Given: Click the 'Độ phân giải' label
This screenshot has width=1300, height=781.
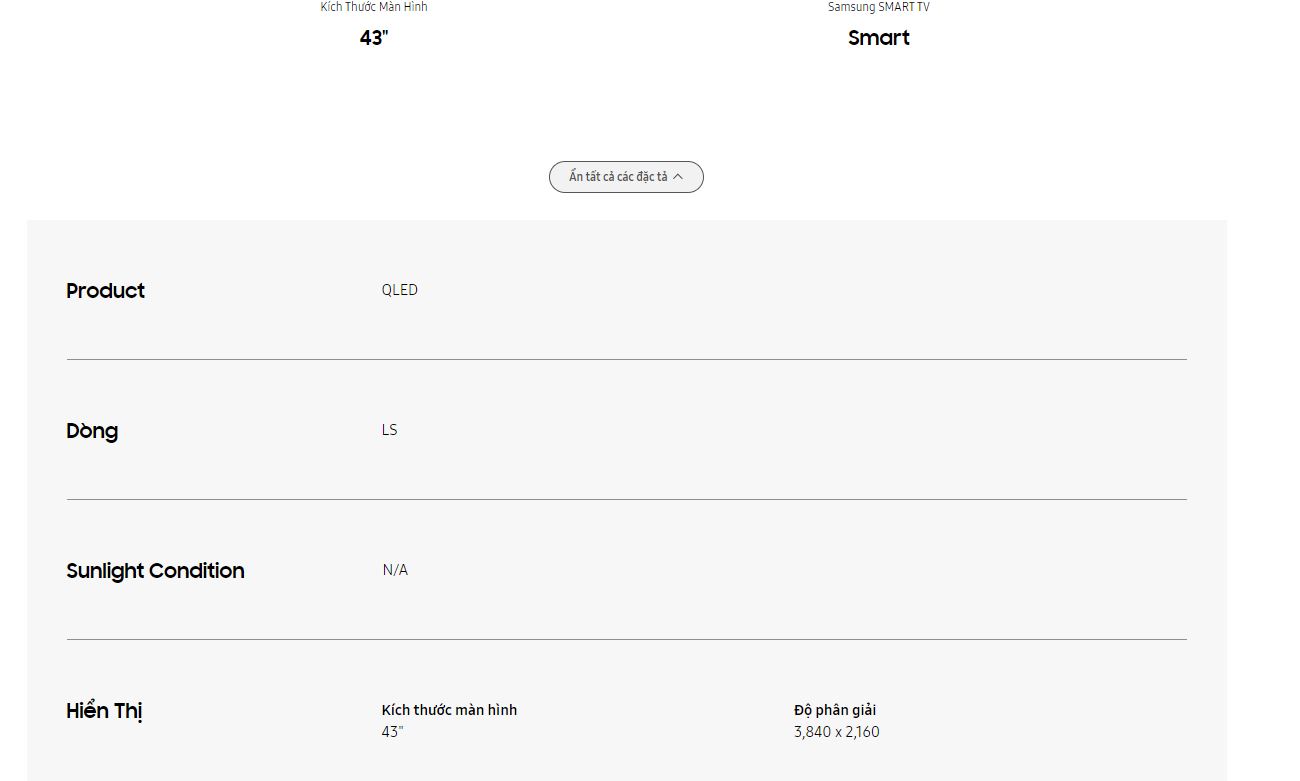Looking at the screenshot, I should click(x=835, y=710).
